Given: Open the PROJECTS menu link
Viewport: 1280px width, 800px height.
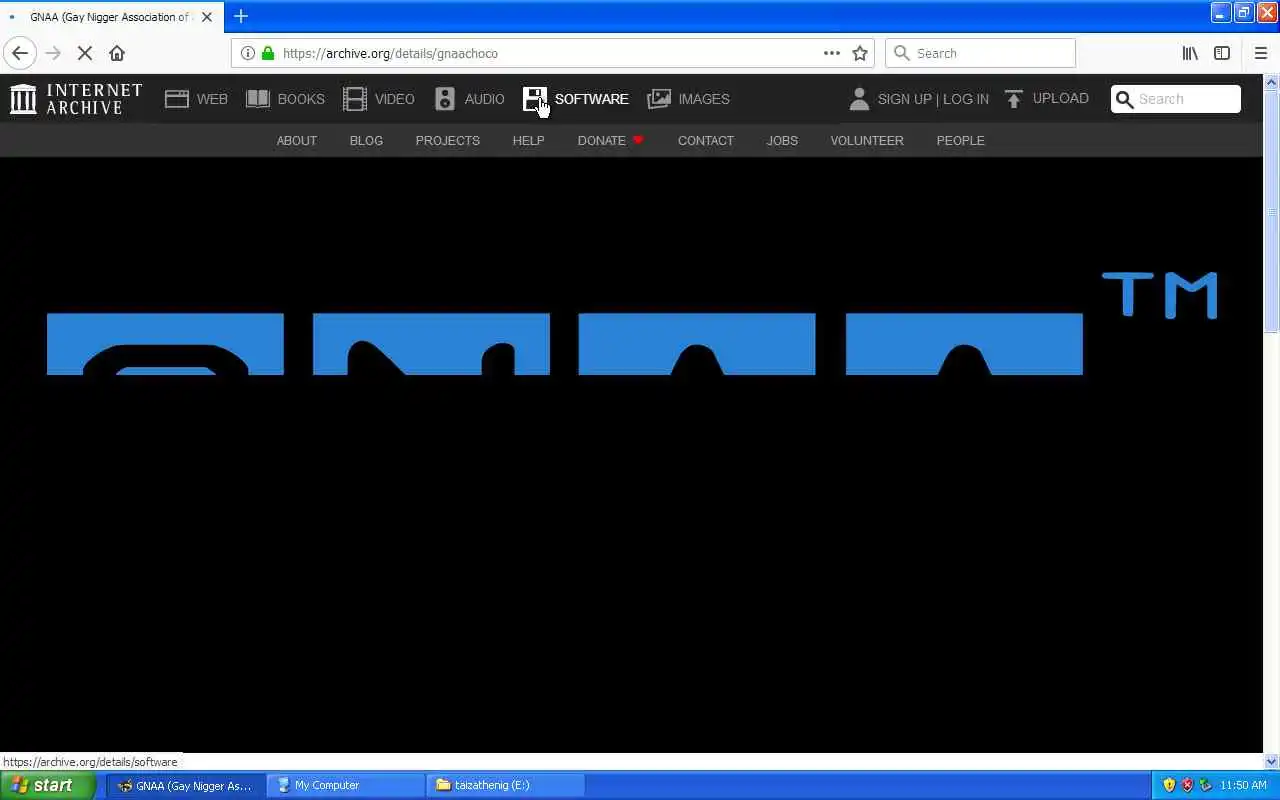Looking at the screenshot, I should pos(448,140).
